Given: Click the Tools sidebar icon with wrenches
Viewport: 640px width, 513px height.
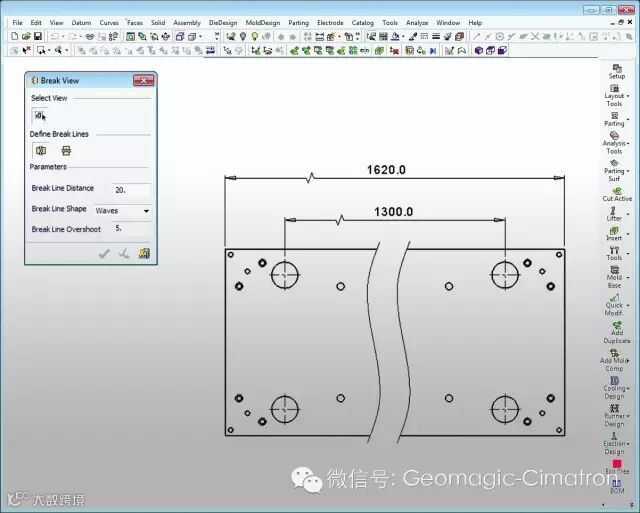Looking at the screenshot, I should coord(614,253).
